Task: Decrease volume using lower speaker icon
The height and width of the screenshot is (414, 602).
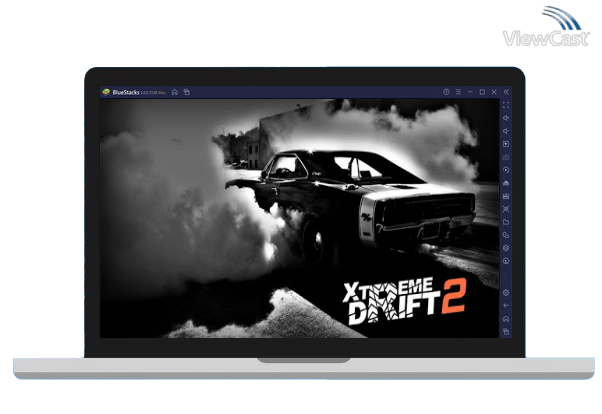Action: [506, 131]
